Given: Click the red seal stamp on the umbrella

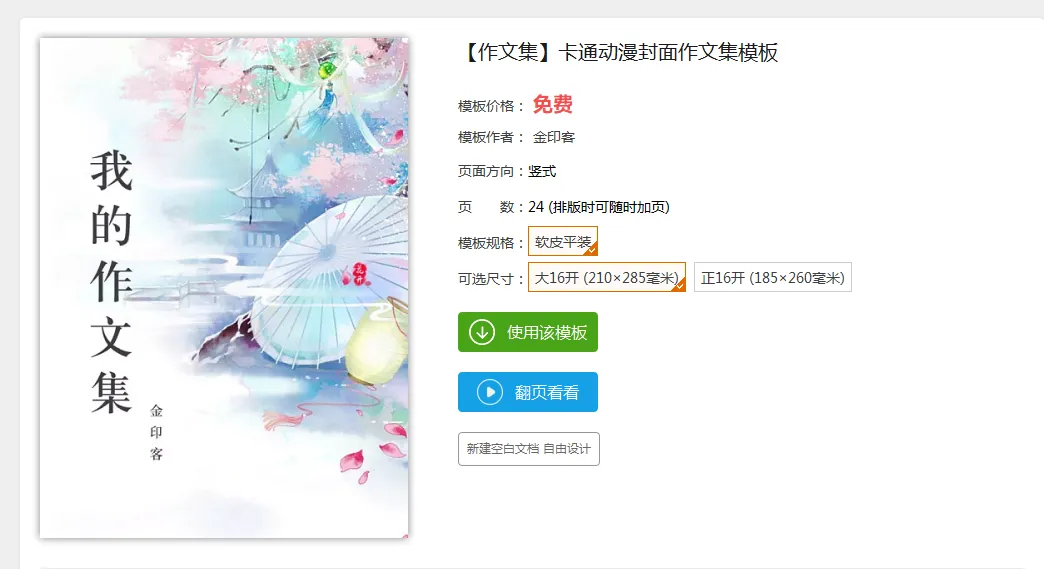Looking at the screenshot, I should pyautogui.click(x=360, y=273).
